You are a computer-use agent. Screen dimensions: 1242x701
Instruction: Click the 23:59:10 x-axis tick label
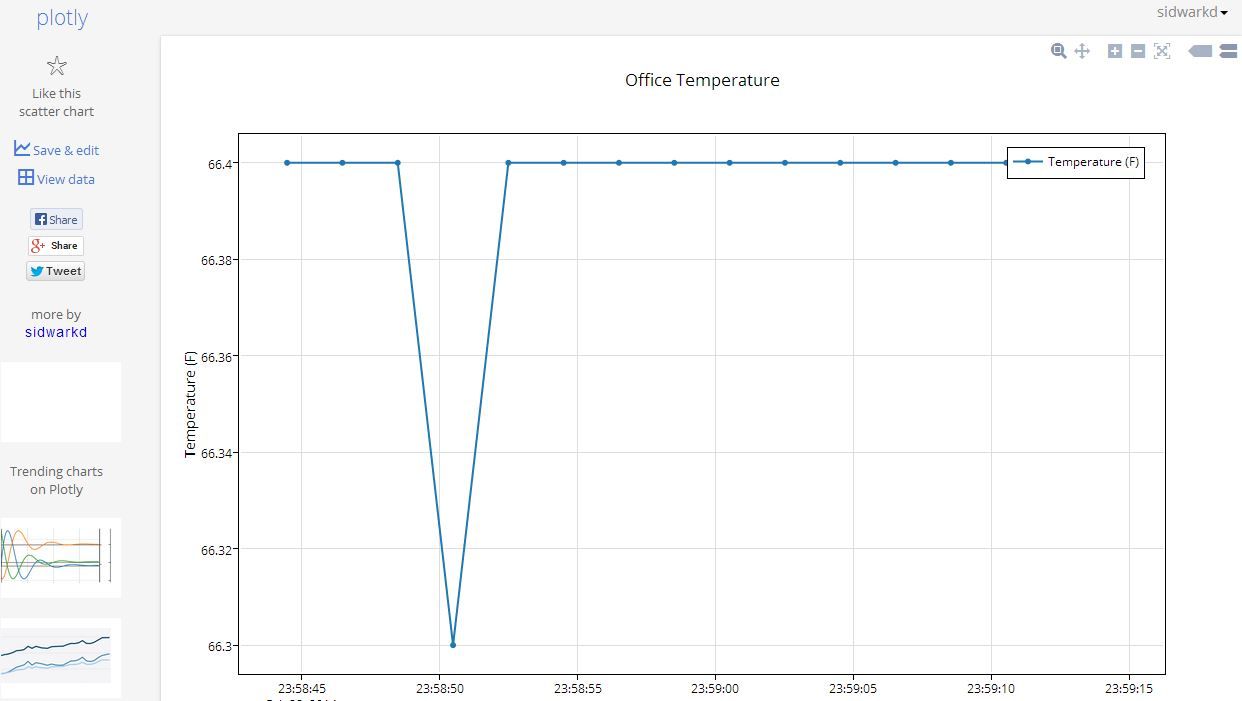(x=991, y=689)
